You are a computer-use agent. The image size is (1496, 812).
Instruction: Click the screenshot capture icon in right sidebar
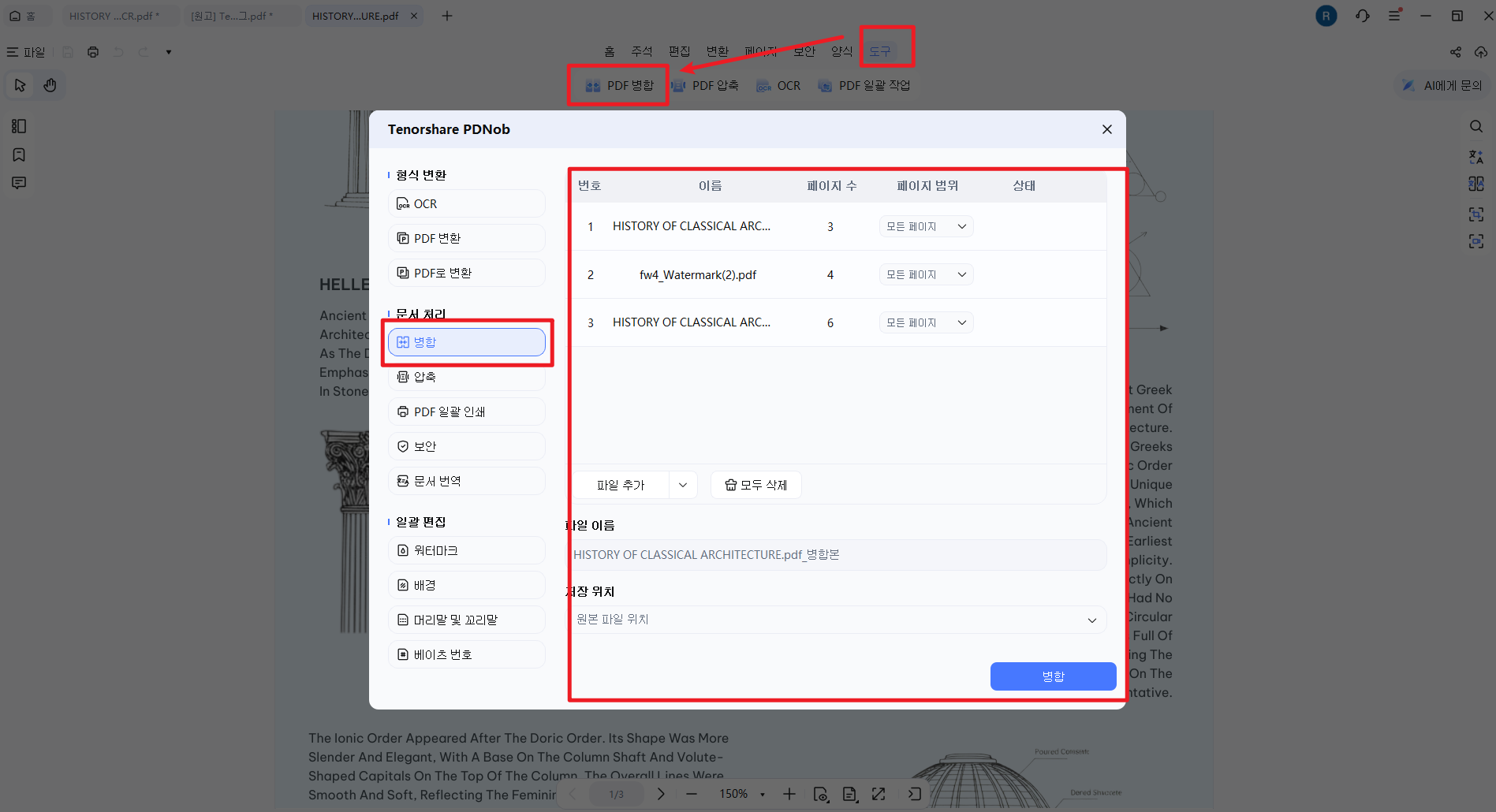[x=1476, y=214]
